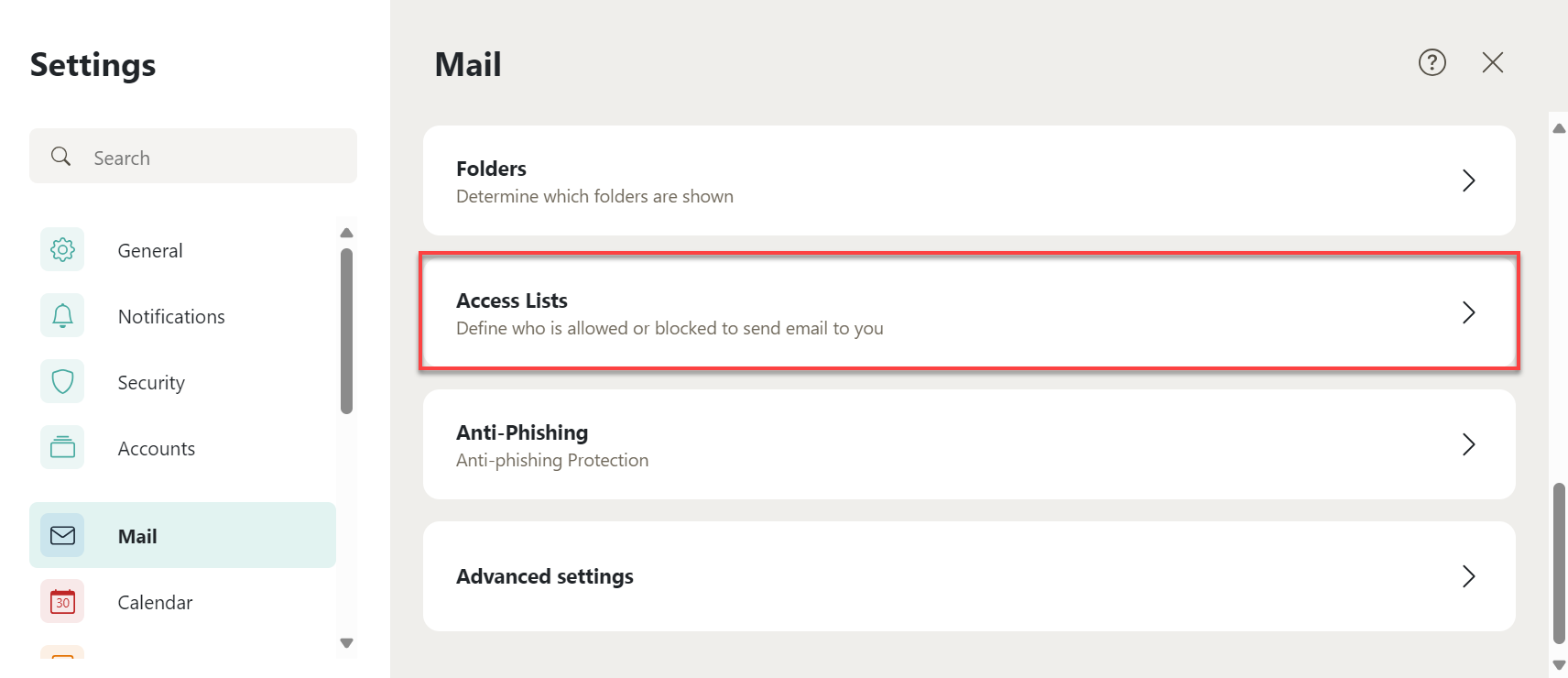Open the help question mark icon
This screenshot has width=1568, height=678.
[1431, 62]
